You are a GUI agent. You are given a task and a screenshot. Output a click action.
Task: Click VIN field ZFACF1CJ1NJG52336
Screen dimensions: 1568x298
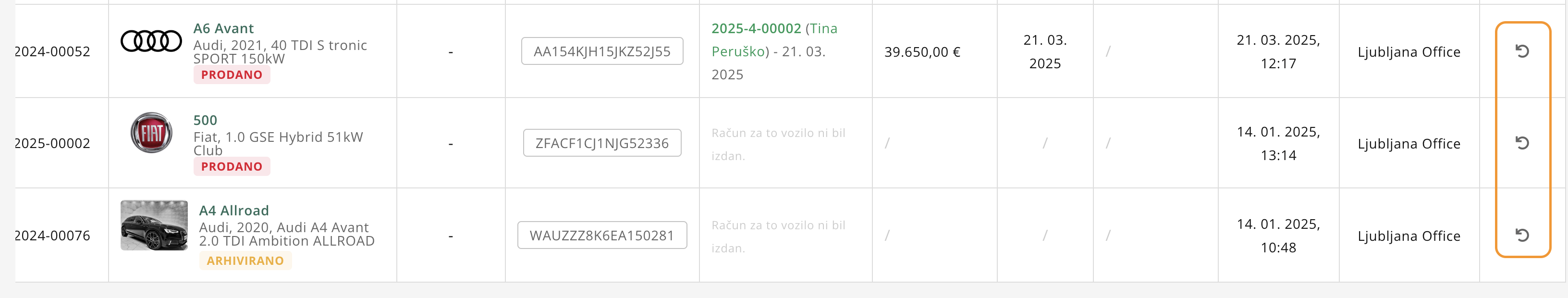click(602, 143)
